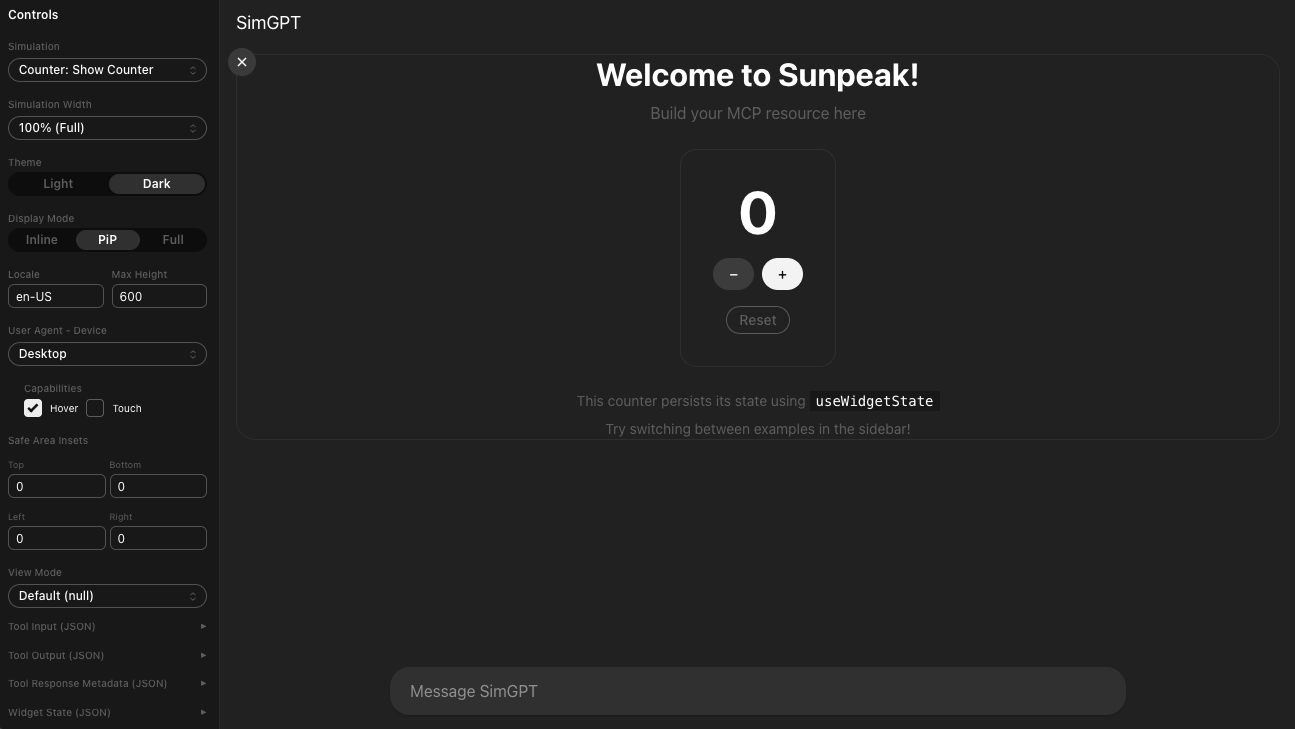Switch display mode to Full

tap(173, 240)
